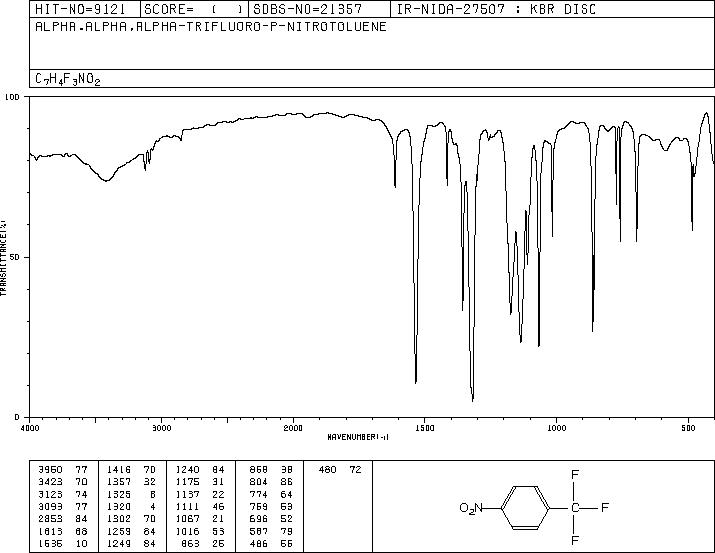Image resolution: width=715 pixels, height=553 pixels.
Task: Click the 1000 tick label on the x-axis
Action: point(556,428)
